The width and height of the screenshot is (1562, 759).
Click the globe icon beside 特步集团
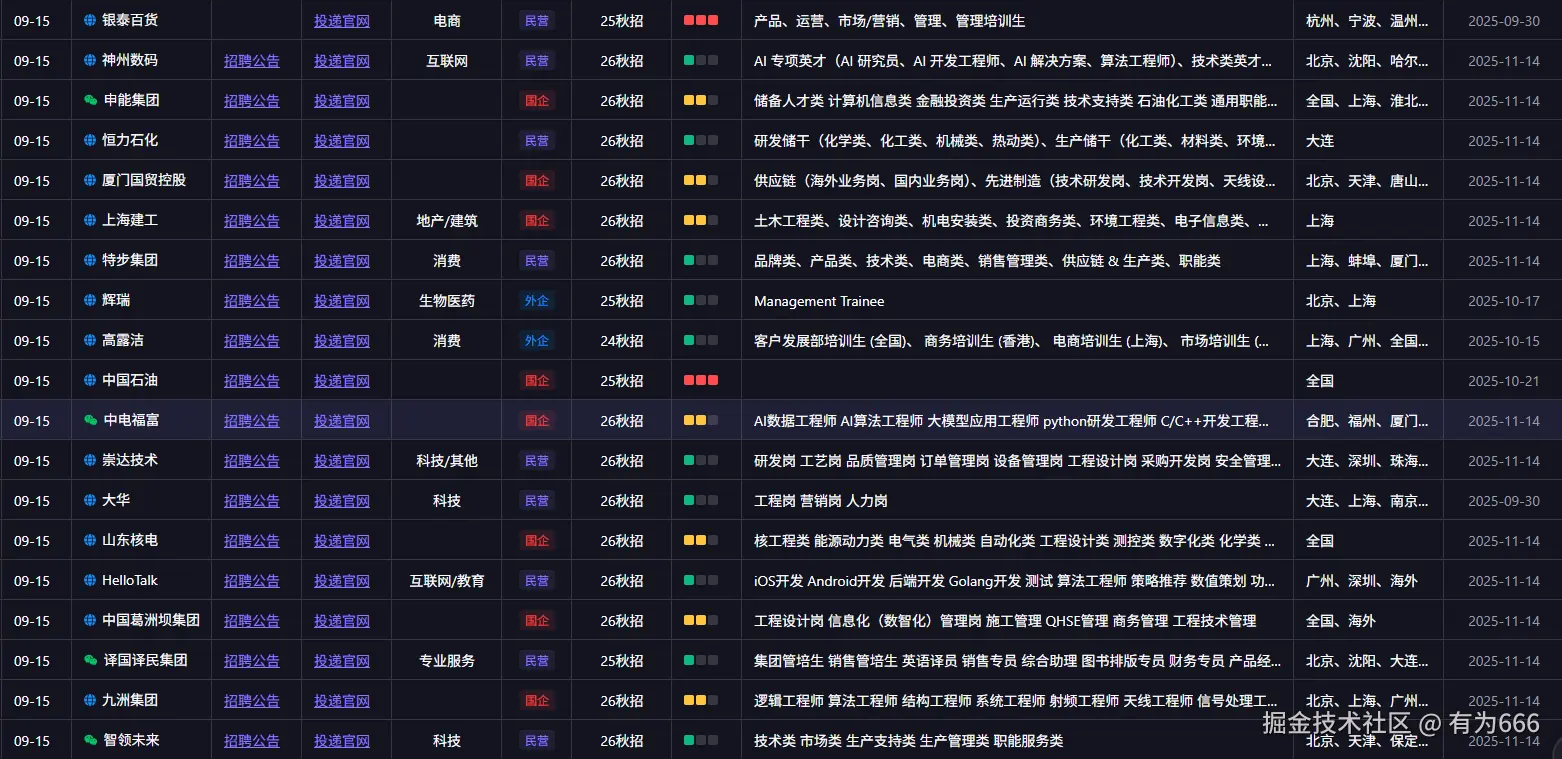click(90, 260)
